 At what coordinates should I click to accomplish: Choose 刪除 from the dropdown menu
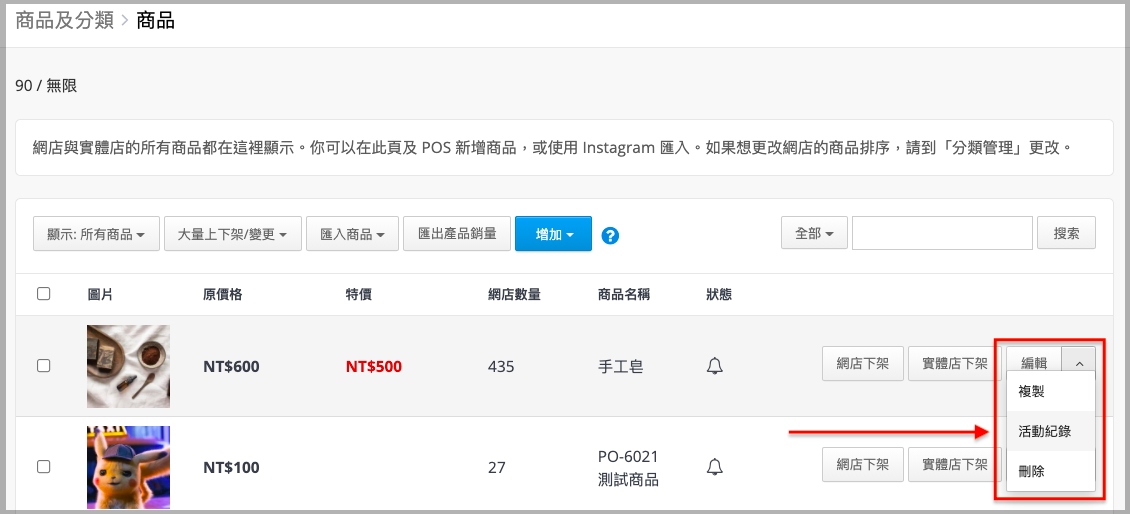pos(1051,471)
